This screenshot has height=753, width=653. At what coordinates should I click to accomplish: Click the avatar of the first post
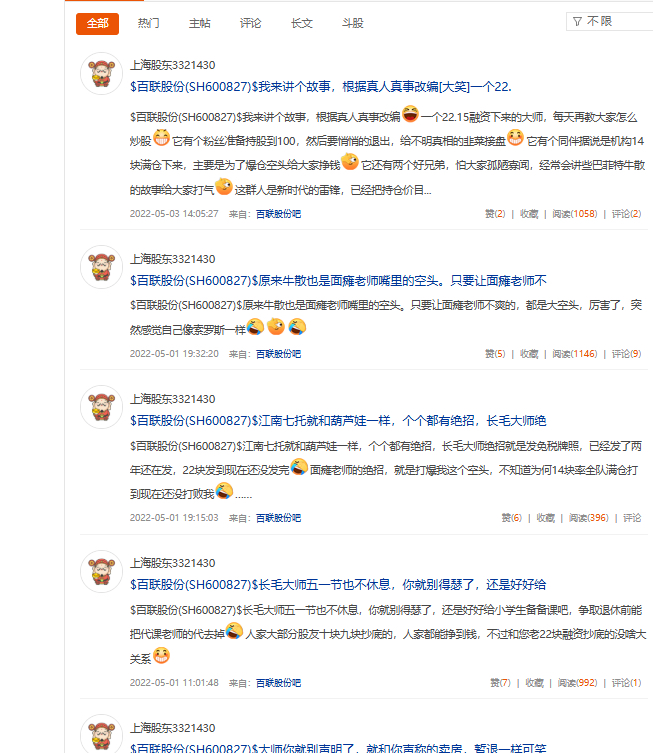[x=101, y=73]
